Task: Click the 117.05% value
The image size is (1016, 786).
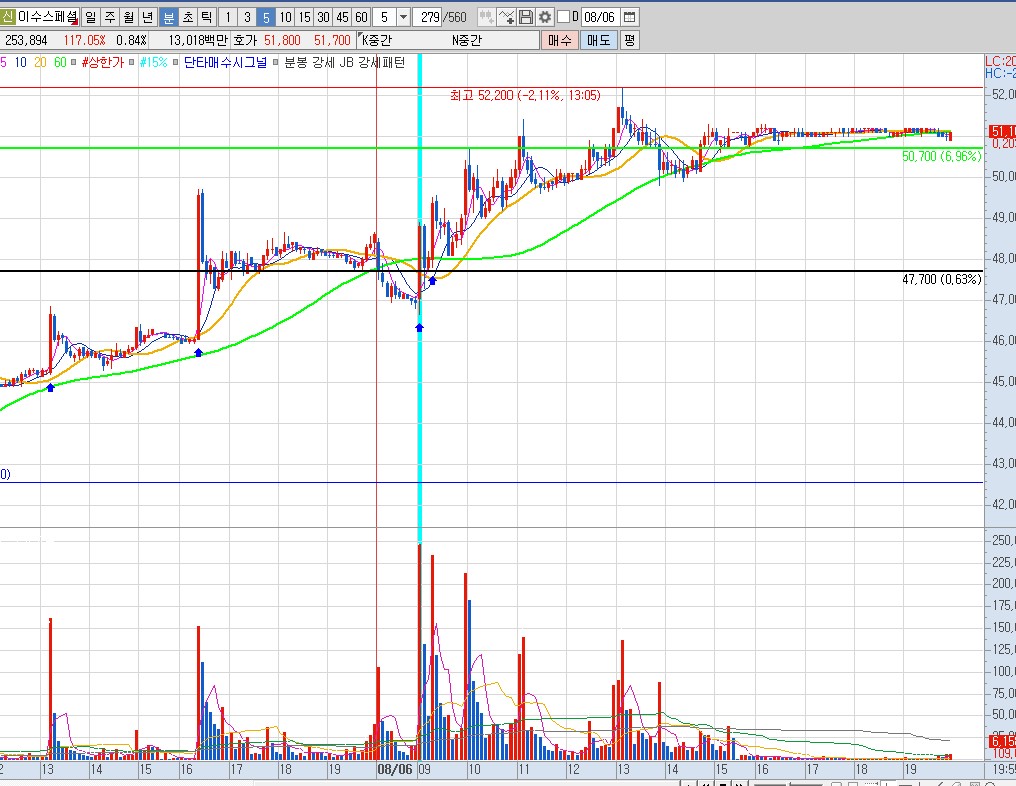Action: point(84,40)
